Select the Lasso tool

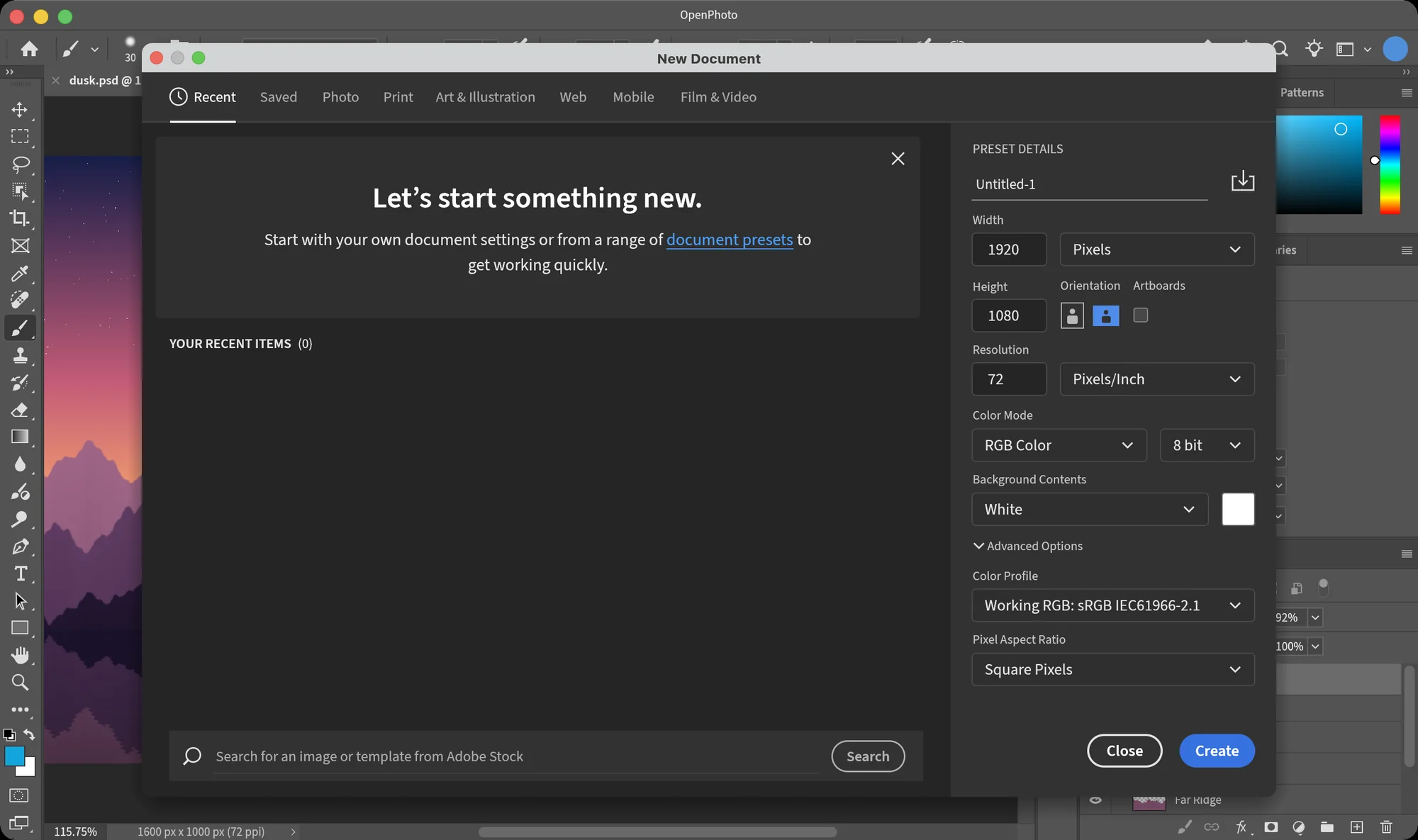click(x=20, y=164)
